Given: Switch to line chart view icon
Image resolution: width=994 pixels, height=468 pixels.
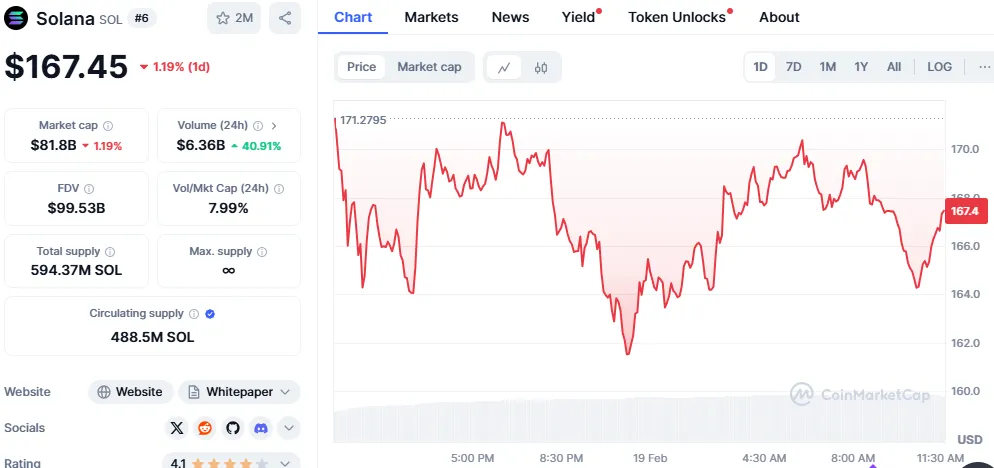Looking at the screenshot, I should pos(504,67).
